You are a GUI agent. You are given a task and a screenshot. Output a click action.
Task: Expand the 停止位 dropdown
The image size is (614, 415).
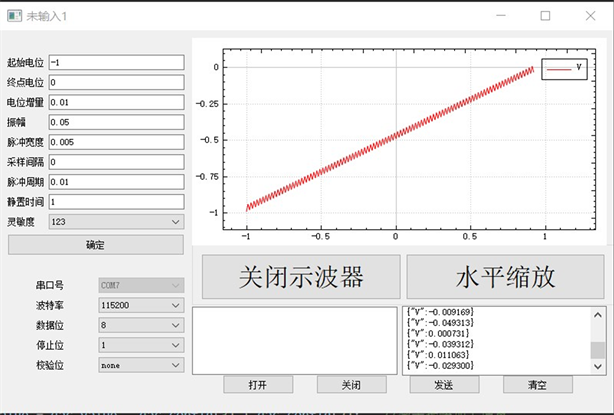(x=141, y=345)
